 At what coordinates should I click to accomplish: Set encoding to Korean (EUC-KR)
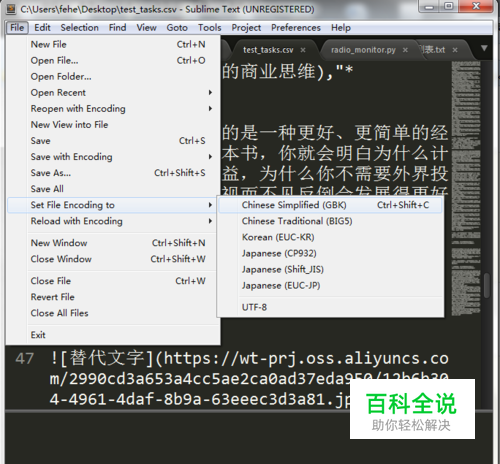click(330, 237)
